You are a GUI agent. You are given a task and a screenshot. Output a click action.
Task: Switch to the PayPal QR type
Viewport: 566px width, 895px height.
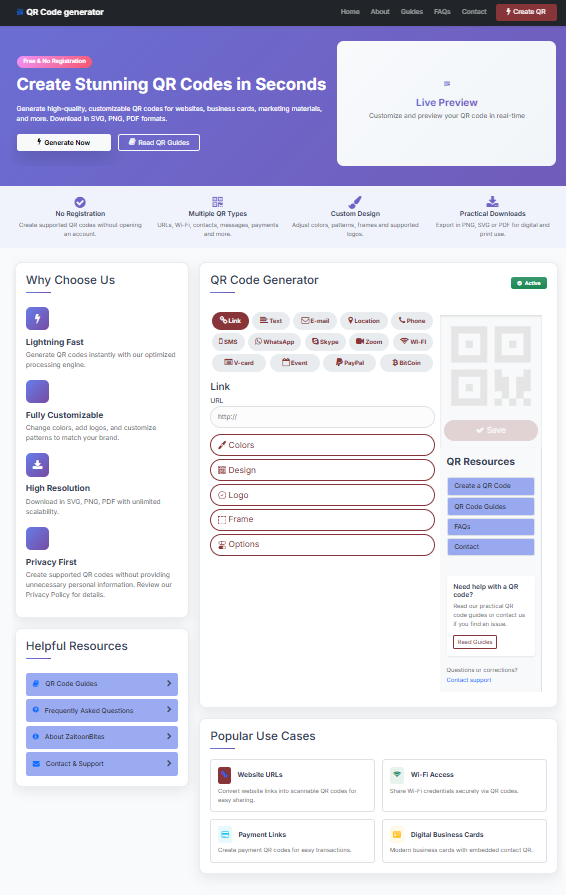coord(350,362)
